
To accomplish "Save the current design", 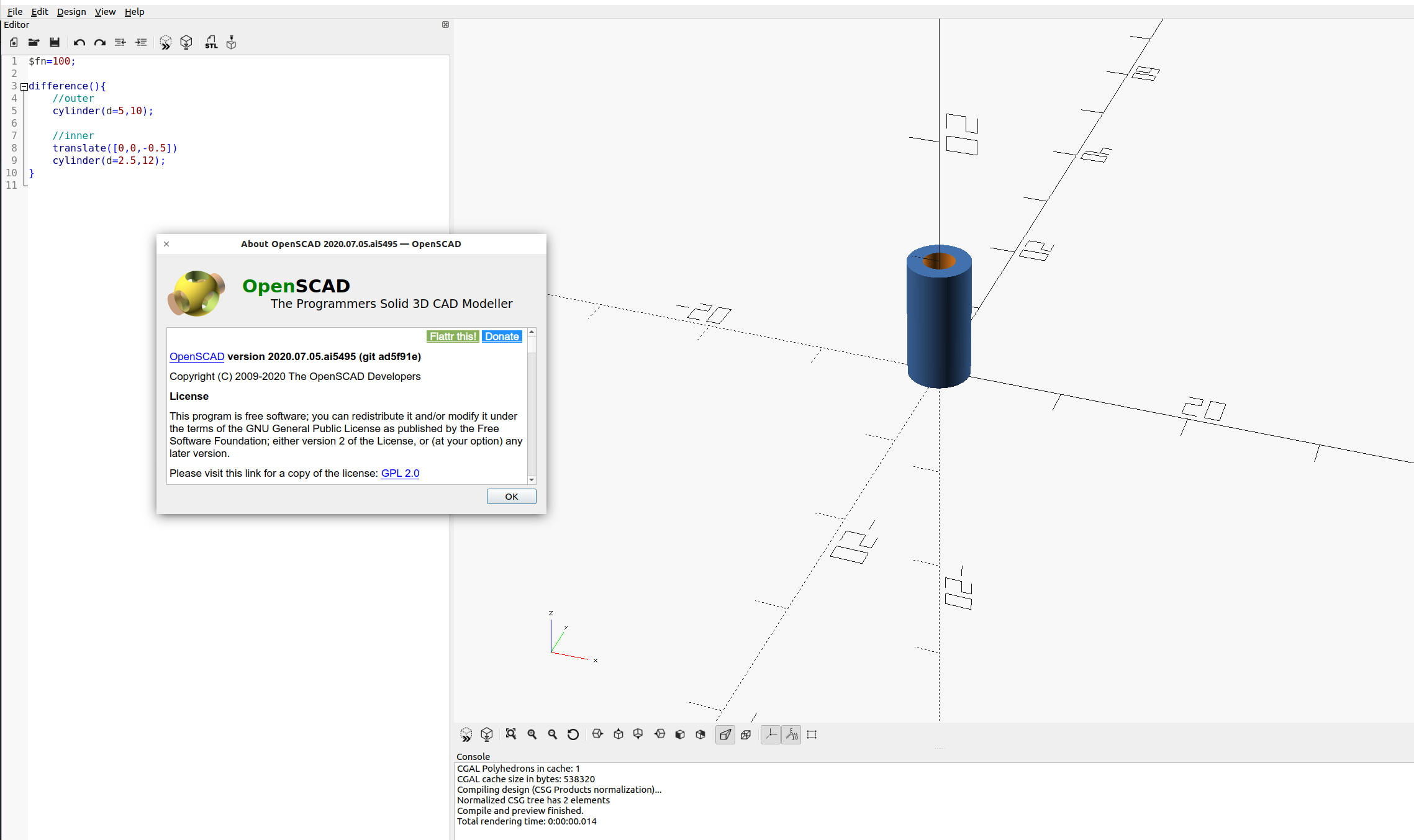I will (55, 42).
